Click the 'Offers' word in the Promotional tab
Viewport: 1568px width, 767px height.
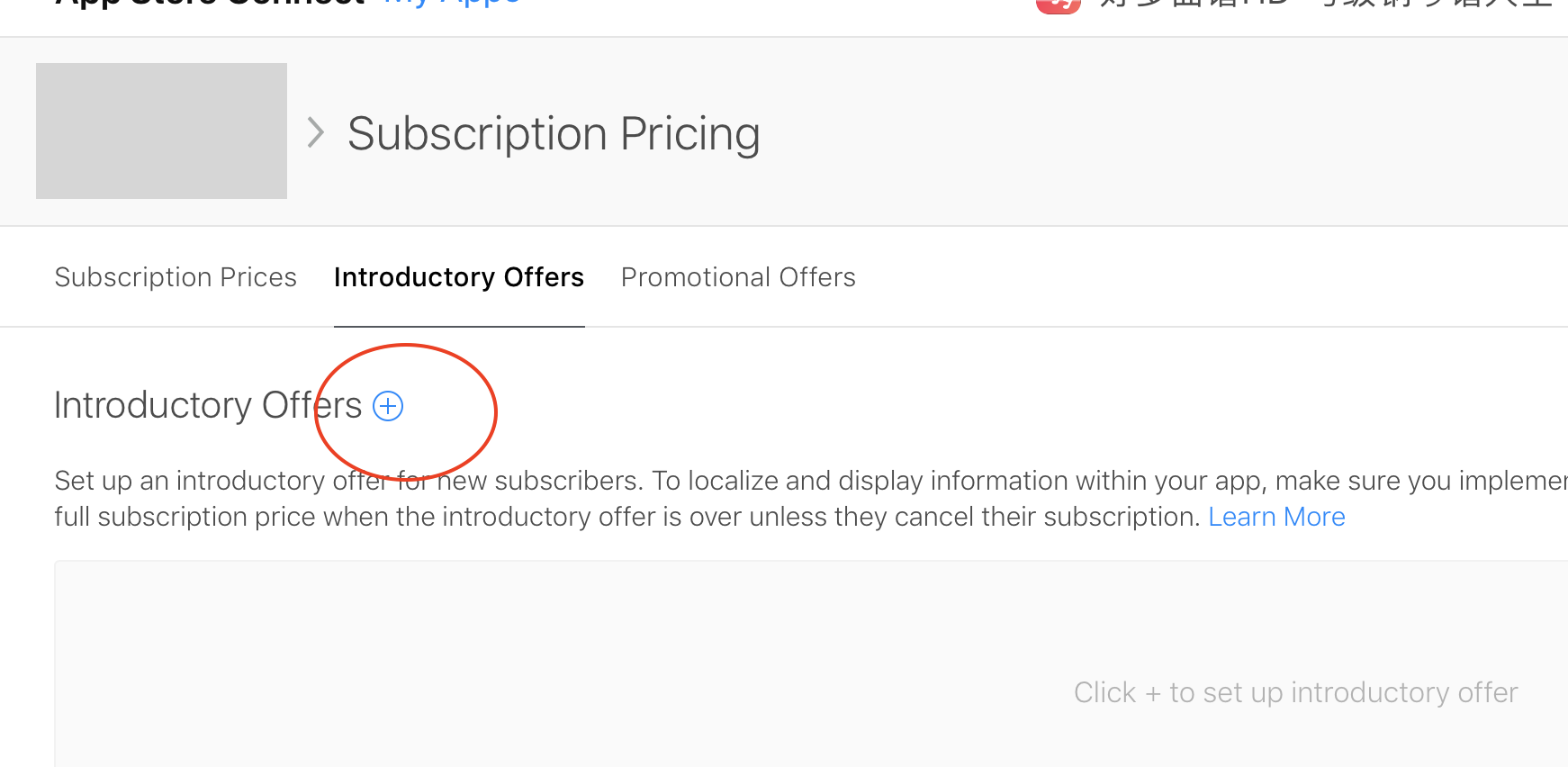[817, 277]
